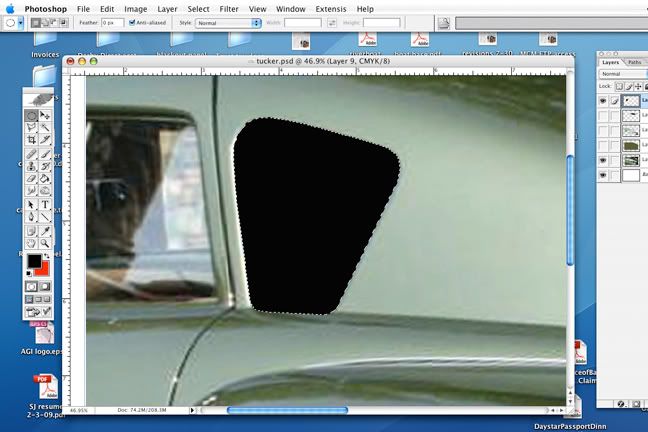Select the Magic Wand tool

45,128
